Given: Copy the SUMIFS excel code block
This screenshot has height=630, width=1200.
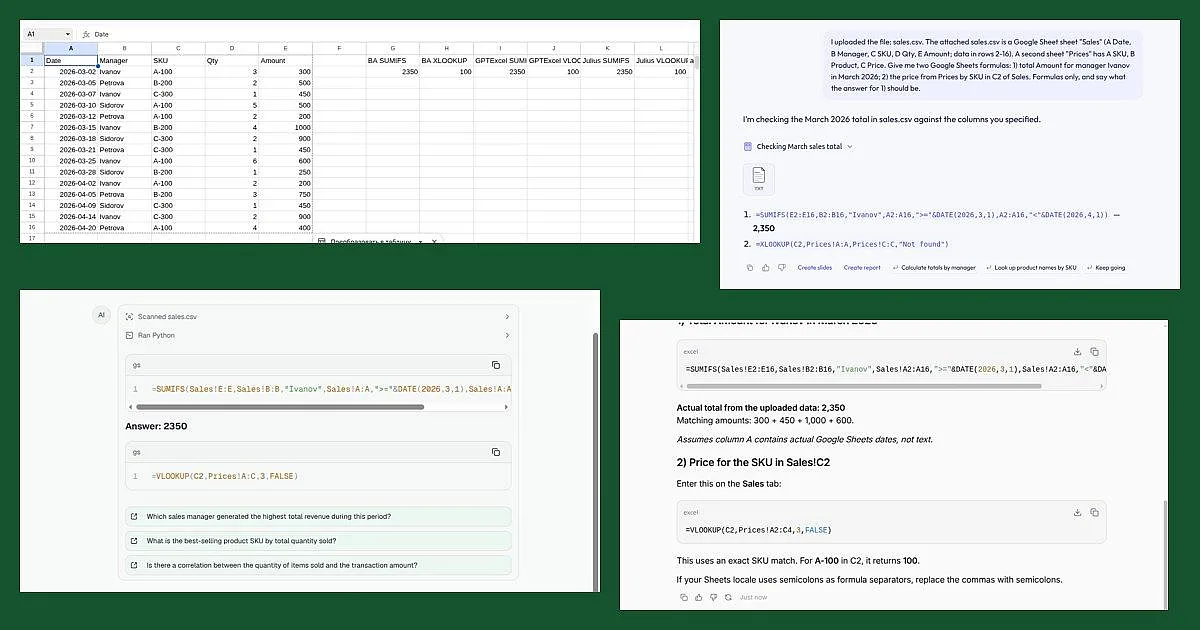Looking at the screenshot, I should pos(1094,352).
